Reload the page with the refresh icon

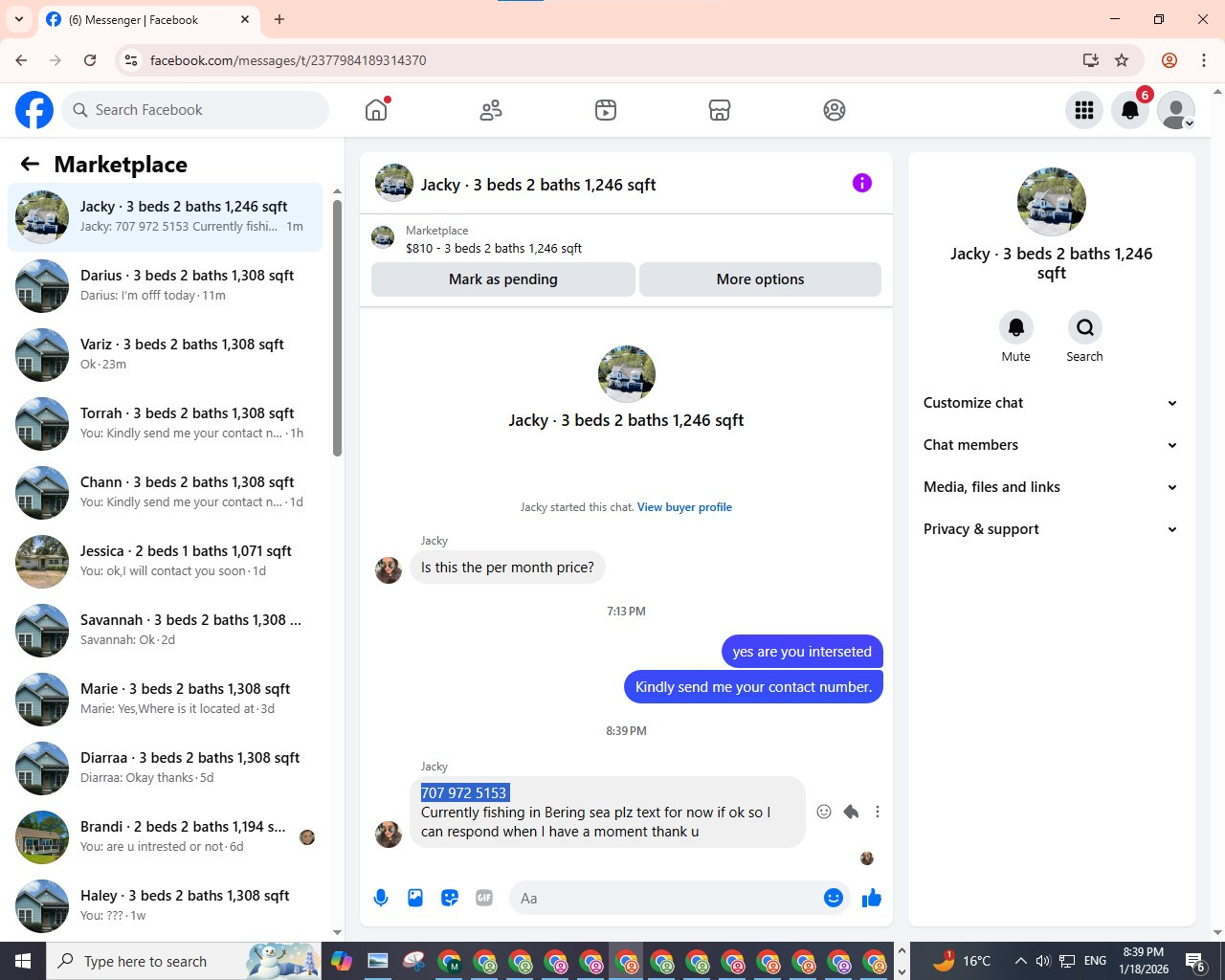tap(90, 60)
